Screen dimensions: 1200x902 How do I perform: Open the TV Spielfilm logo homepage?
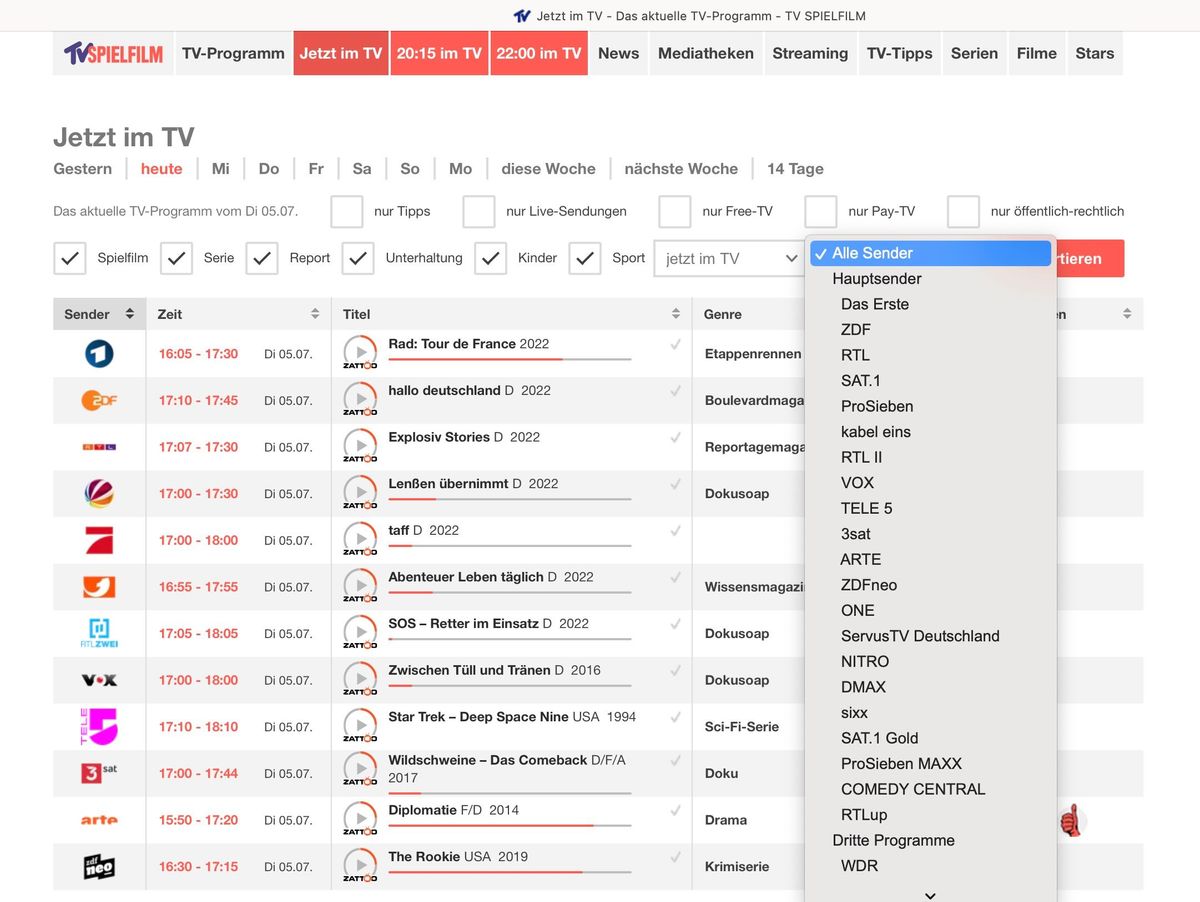click(113, 53)
